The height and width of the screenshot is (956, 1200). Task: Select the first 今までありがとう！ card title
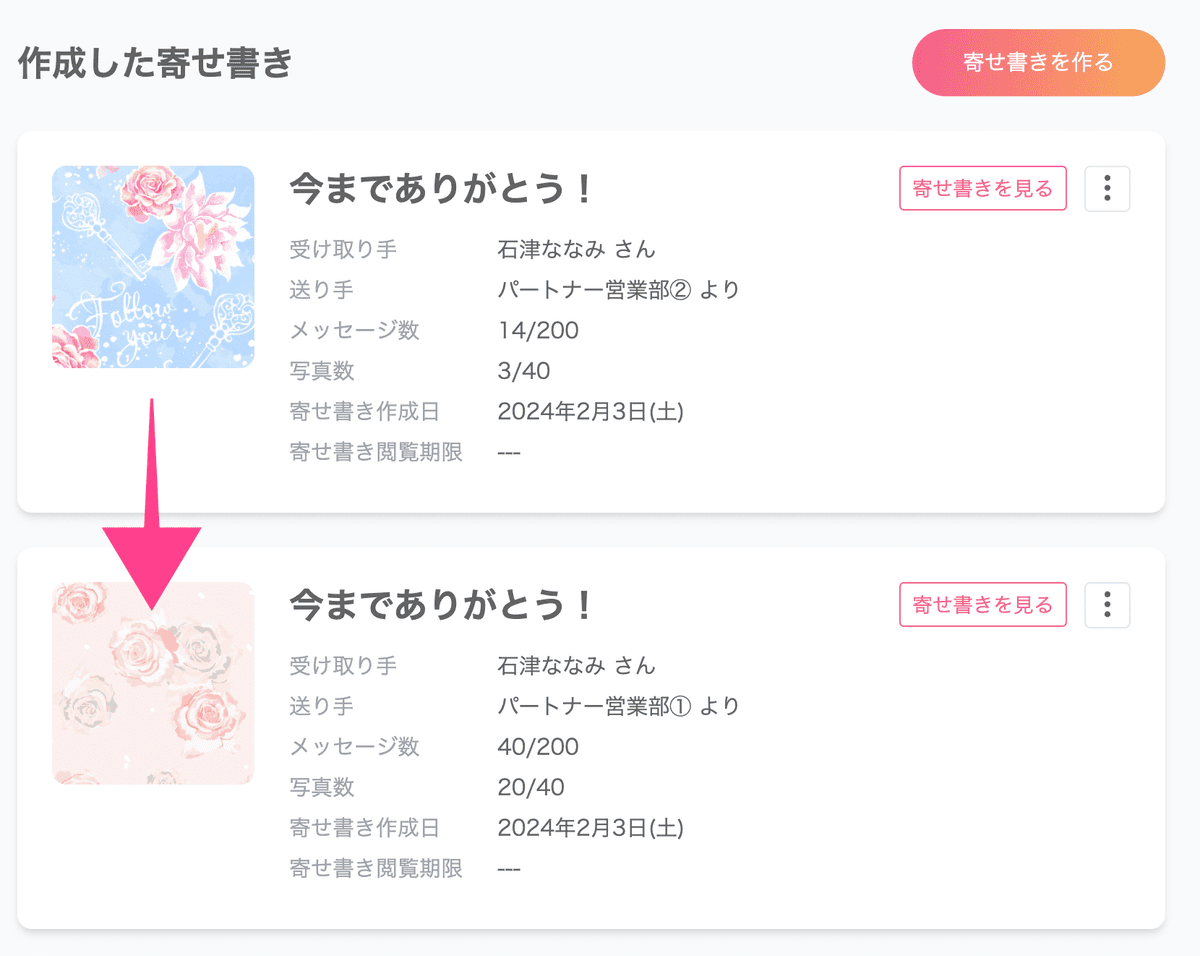click(x=441, y=188)
